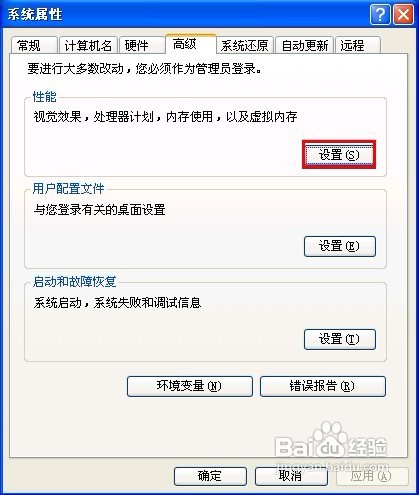Go to the 系统还原 tab
This screenshot has width=419, height=495.
coord(245,45)
